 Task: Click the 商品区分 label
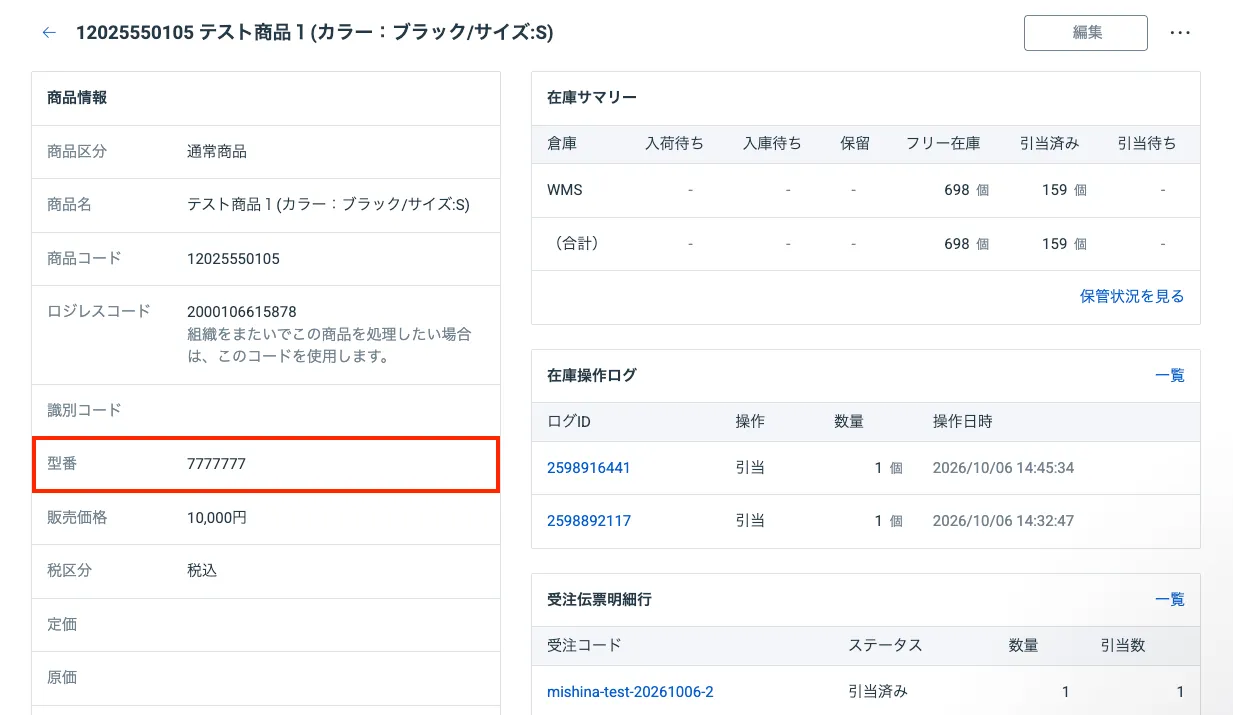[x=77, y=152]
